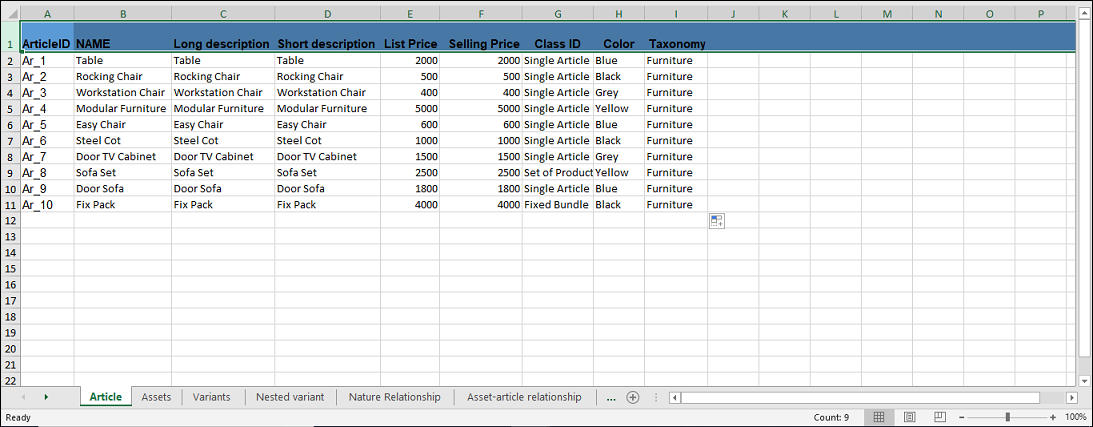1093x427 pixels.
Task: Open the Asset-article relationship sheet tab
Action: 524,397
